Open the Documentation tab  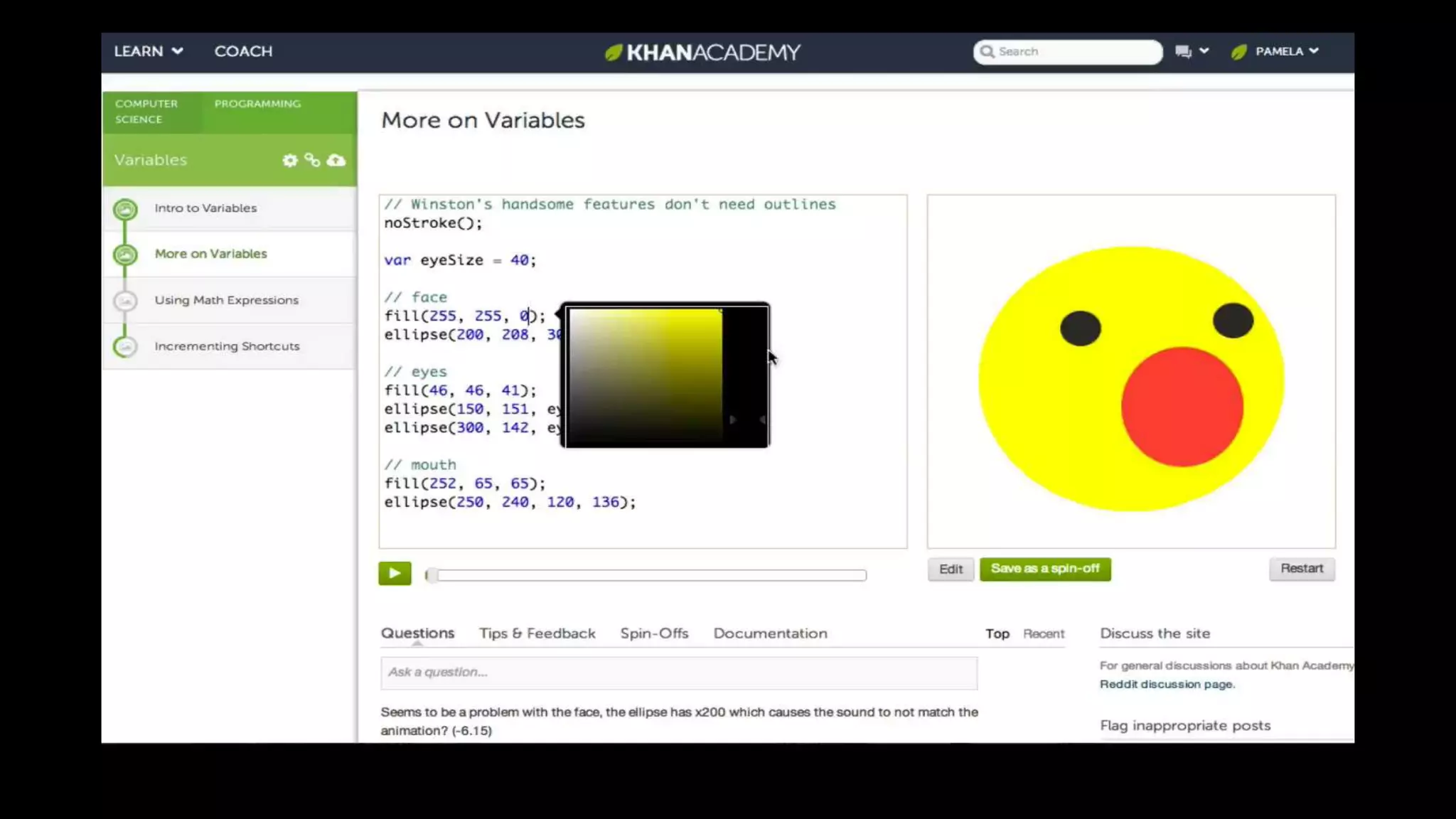point(770,633)
